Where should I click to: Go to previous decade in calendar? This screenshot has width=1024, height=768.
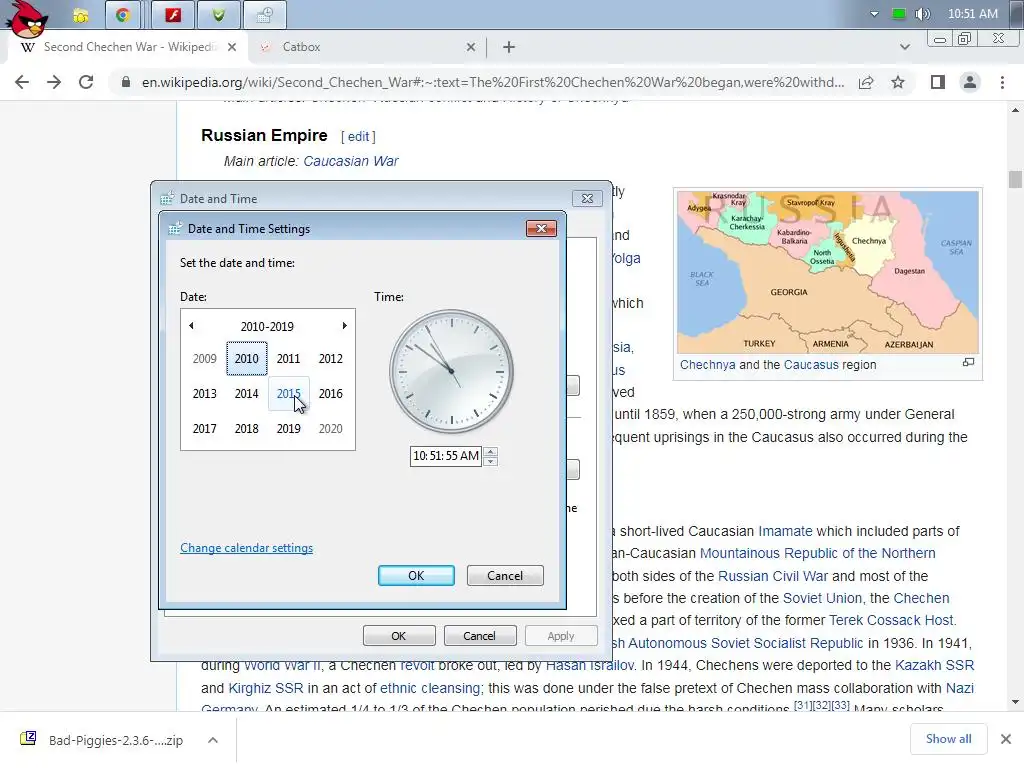pyautogui.click(x=191, y=326)
